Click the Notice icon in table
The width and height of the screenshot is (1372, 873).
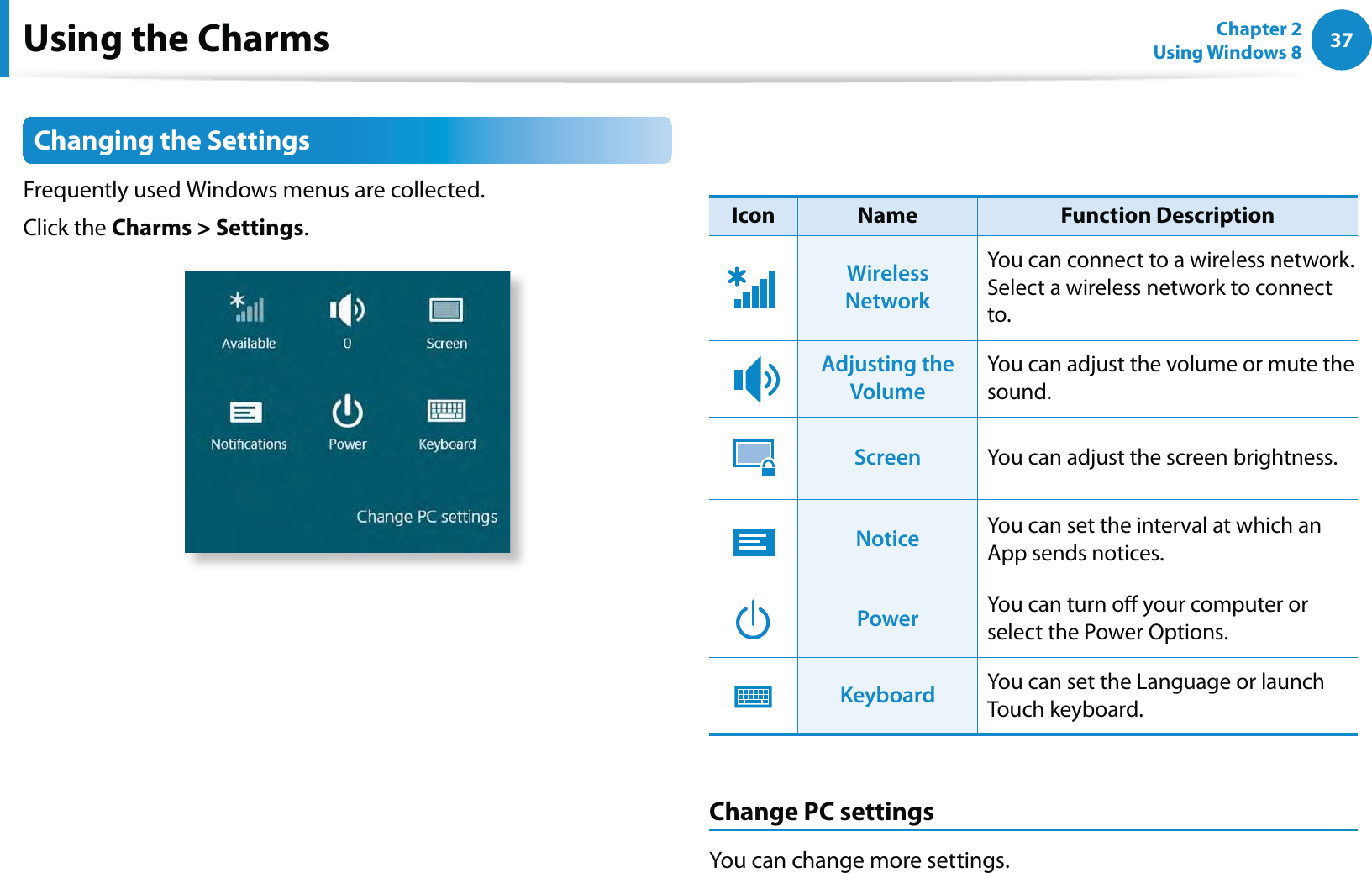753,542
